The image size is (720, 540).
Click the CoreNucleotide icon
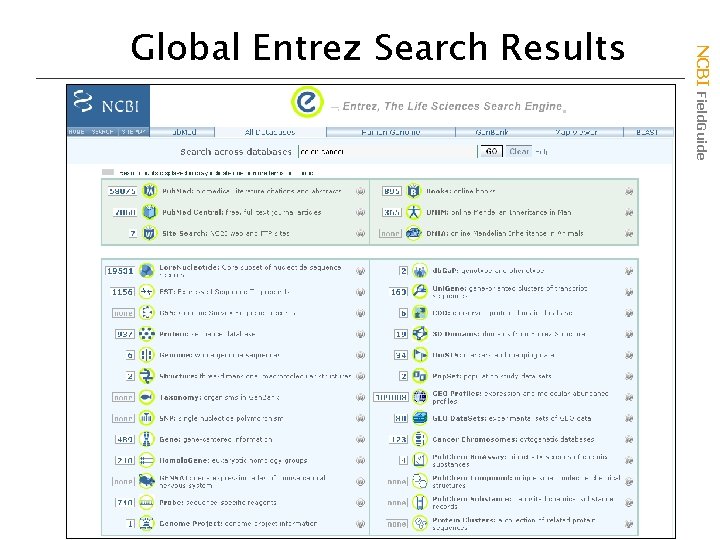146,271
